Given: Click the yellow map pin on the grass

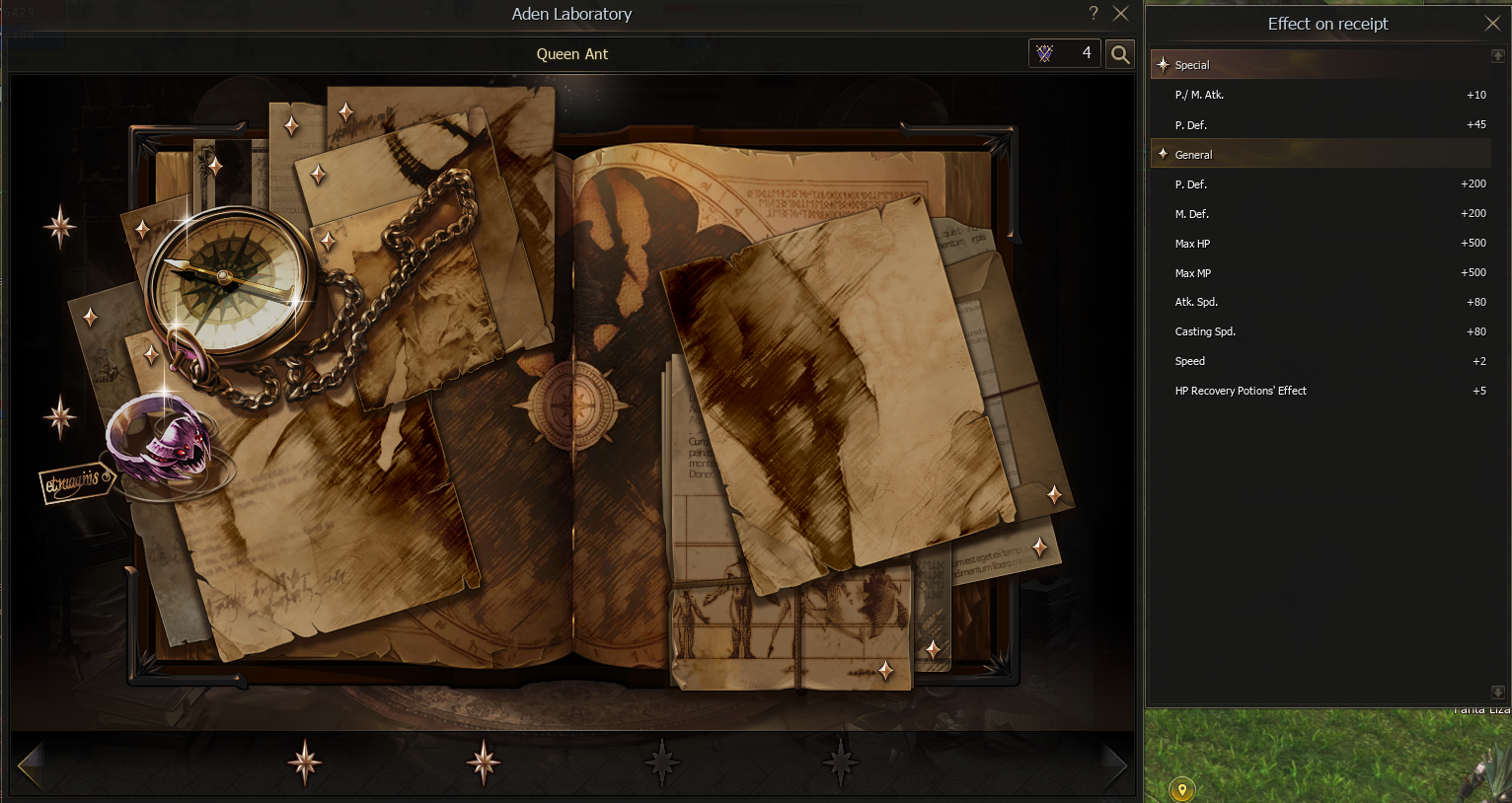Looking at the screenshot, I should [x=1181, y=789].
